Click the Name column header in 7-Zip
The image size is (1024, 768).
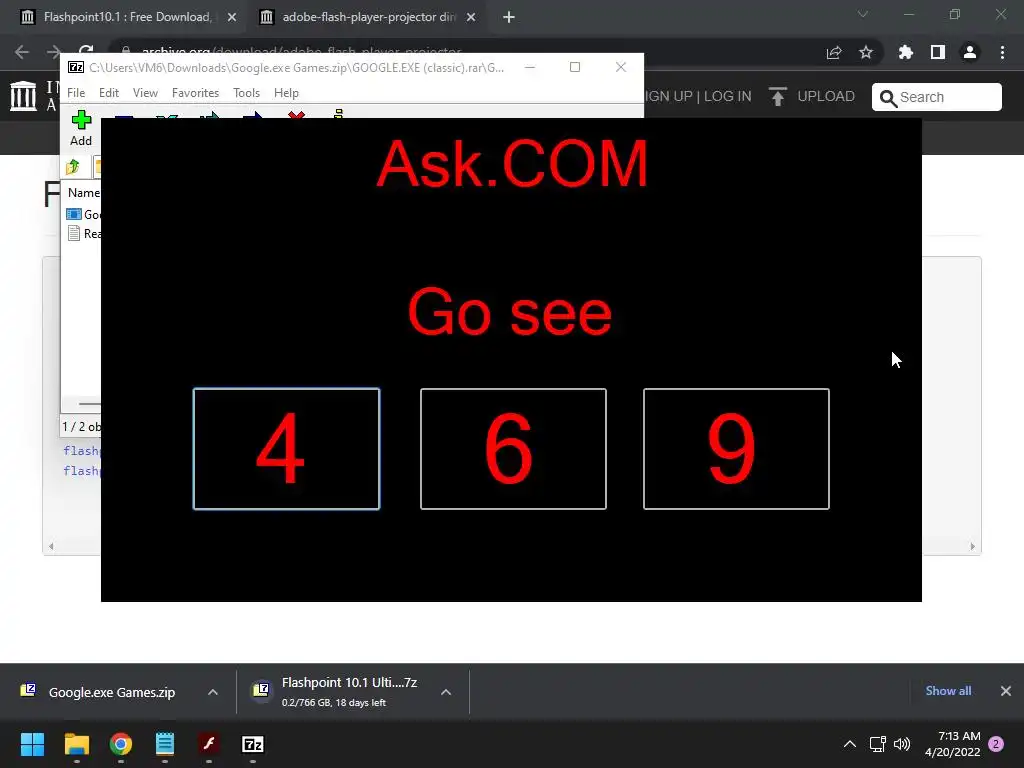click(84, 193)
